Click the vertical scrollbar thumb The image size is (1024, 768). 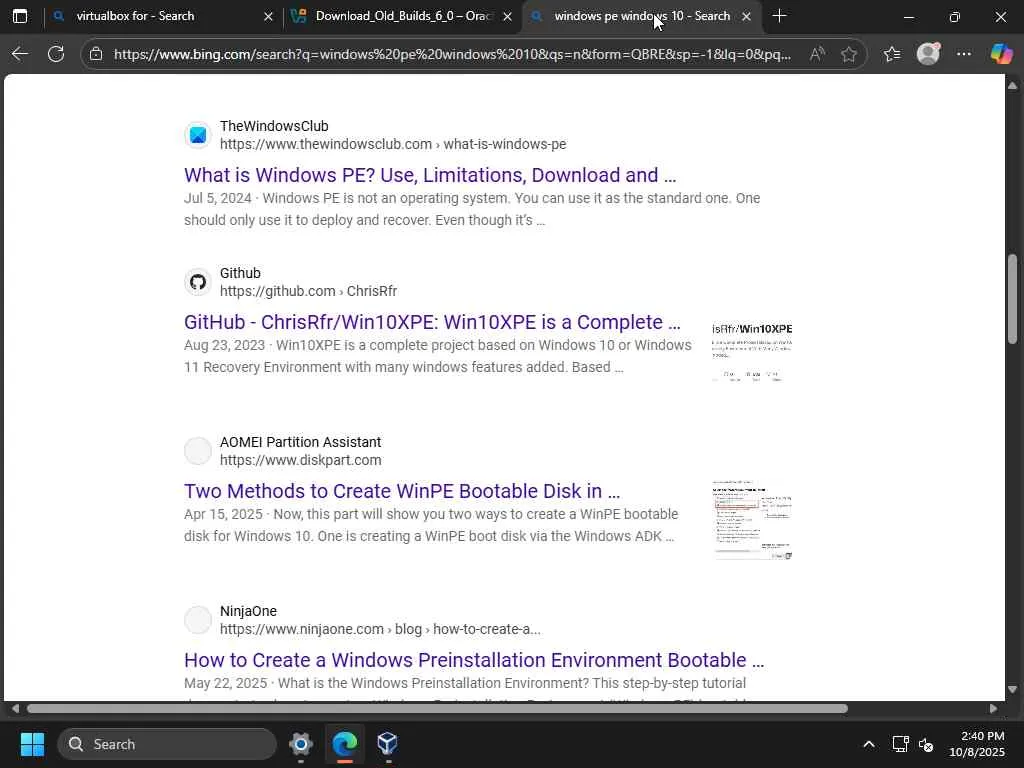point(1012,298)
